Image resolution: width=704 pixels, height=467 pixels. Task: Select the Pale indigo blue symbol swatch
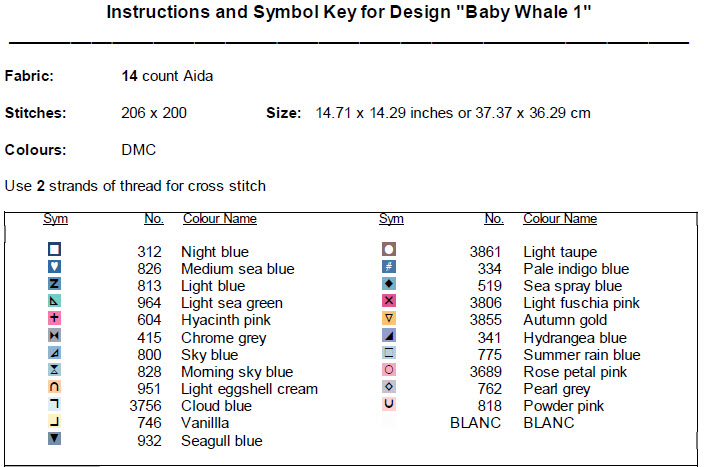pos(390,268)
